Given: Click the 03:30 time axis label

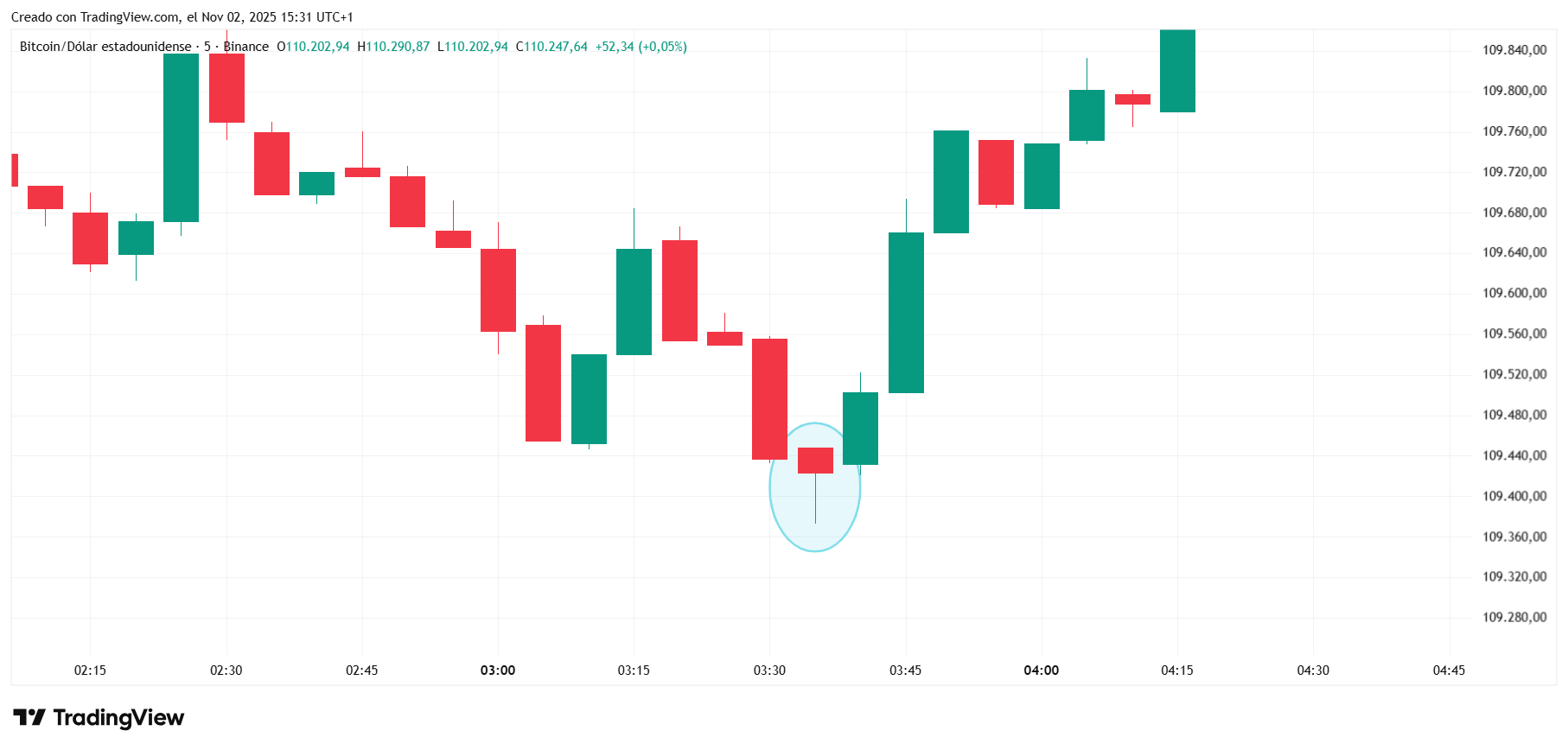Looking at the screenshot, I should click(x=769, y=671).
